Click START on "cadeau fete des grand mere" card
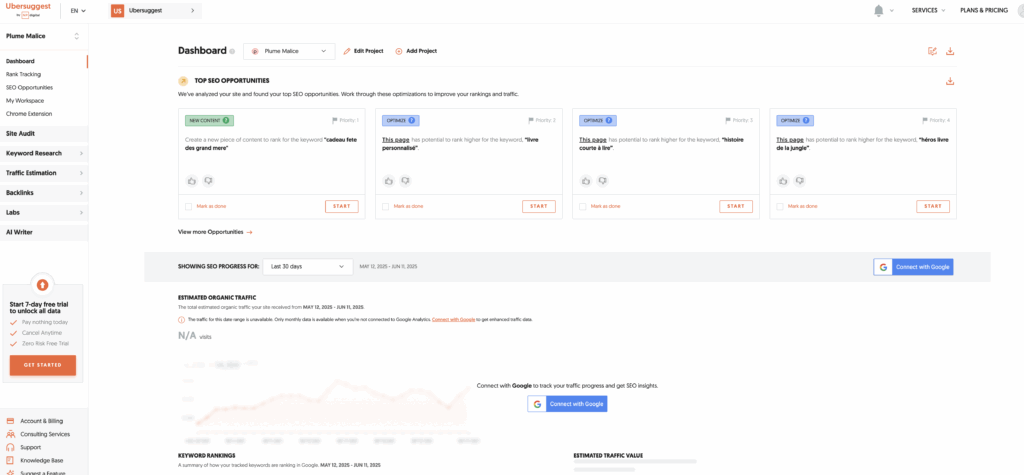 [342, 206]
